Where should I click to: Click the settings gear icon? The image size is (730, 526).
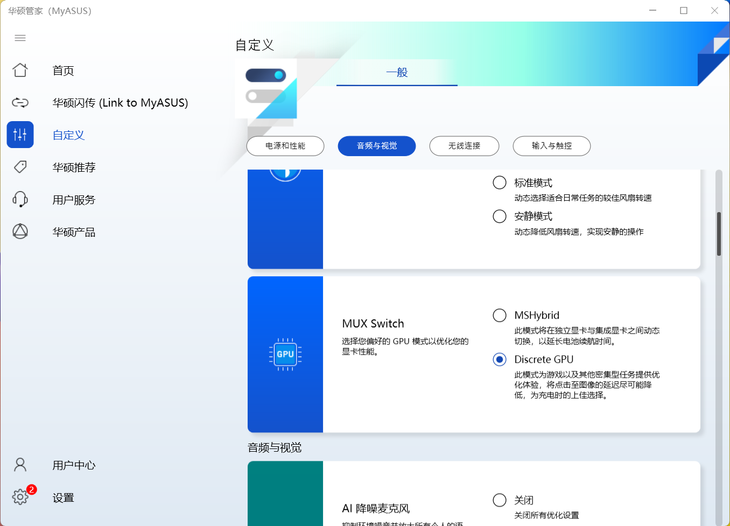pyautogui.click(x=20, y=497)
